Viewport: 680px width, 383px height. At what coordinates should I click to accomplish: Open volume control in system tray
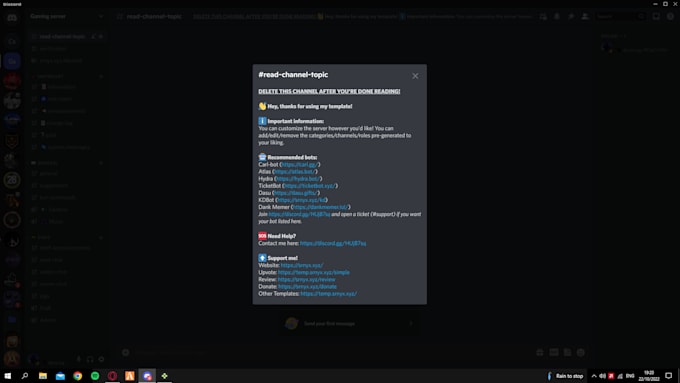point(602,376)
